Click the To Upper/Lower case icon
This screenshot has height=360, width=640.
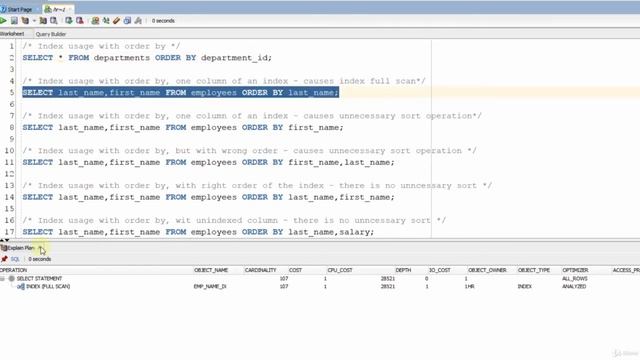106,20
